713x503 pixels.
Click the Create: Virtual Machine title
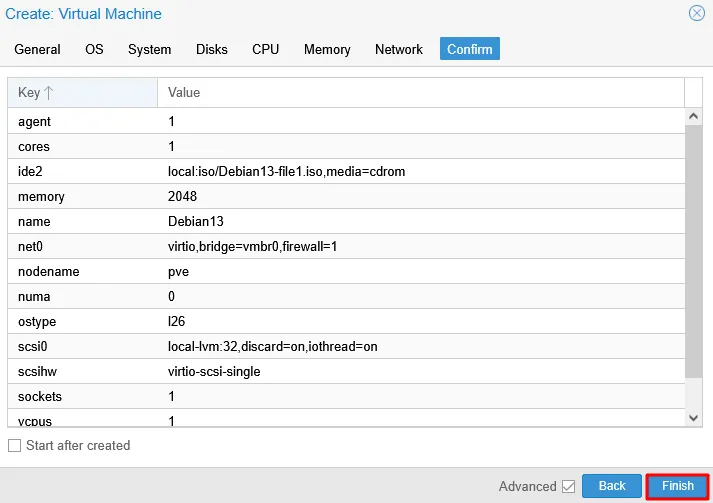(83, 14)
